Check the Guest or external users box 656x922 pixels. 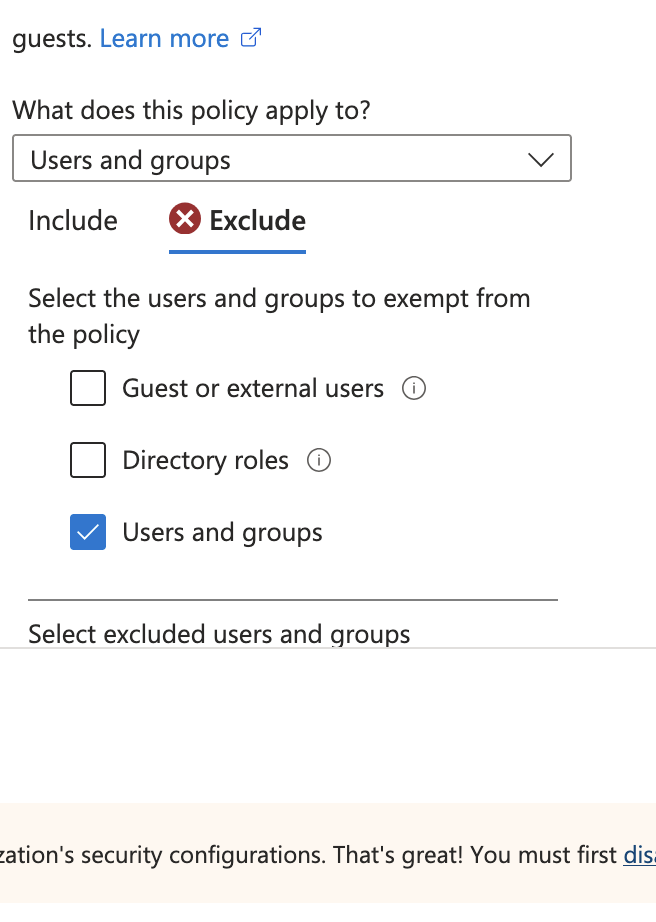pos(88,388)
